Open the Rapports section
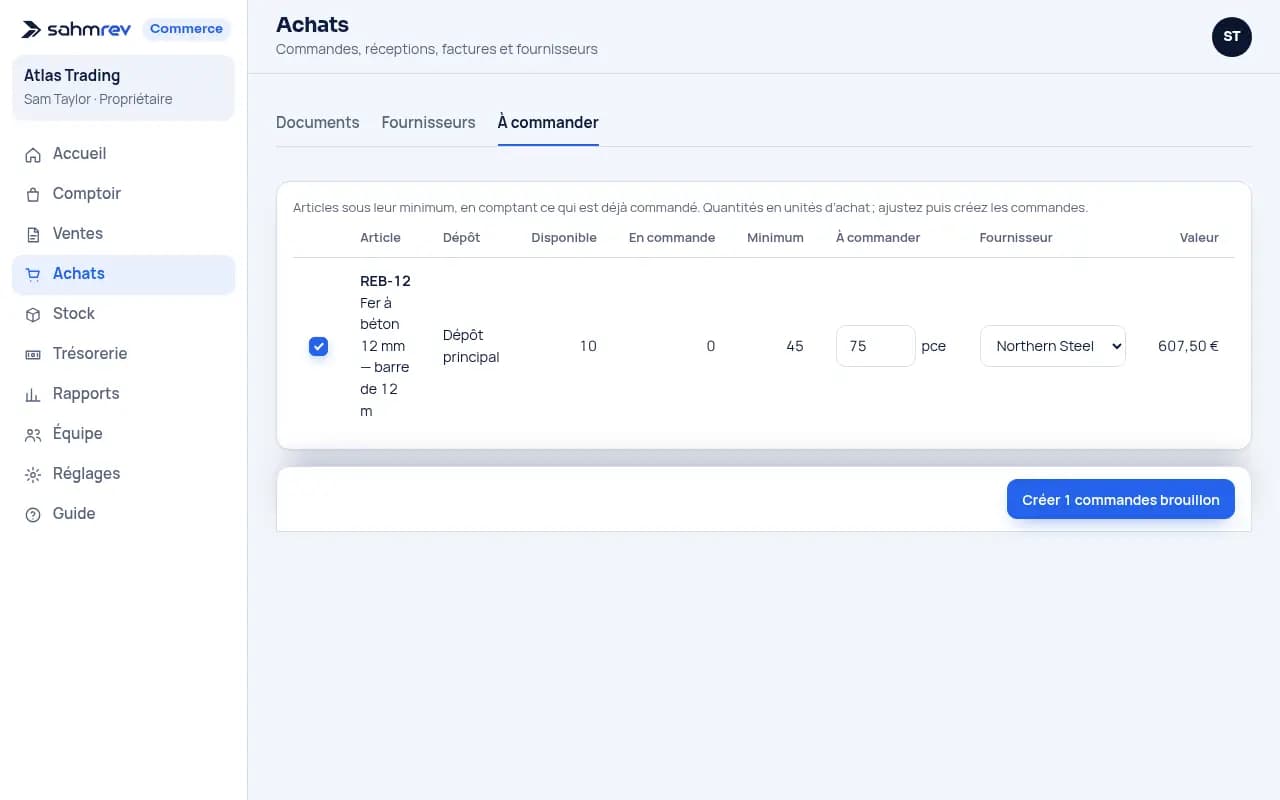The height and width of the screenshot is (800, 1280). (x=123, y=394)
